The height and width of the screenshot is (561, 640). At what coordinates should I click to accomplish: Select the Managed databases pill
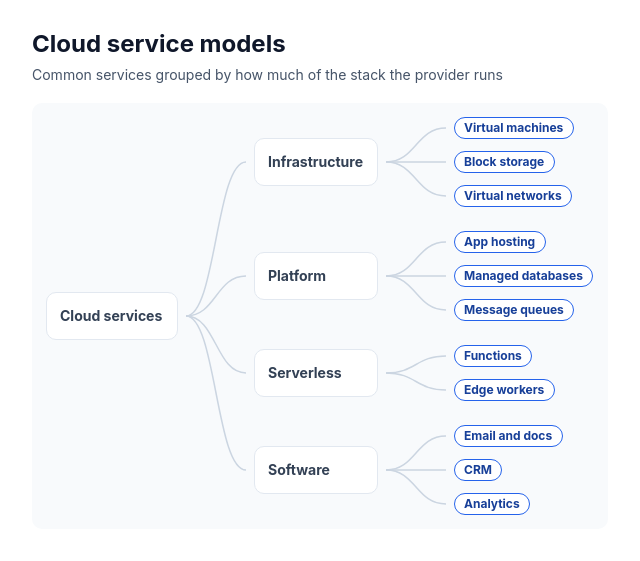point(523,276)
